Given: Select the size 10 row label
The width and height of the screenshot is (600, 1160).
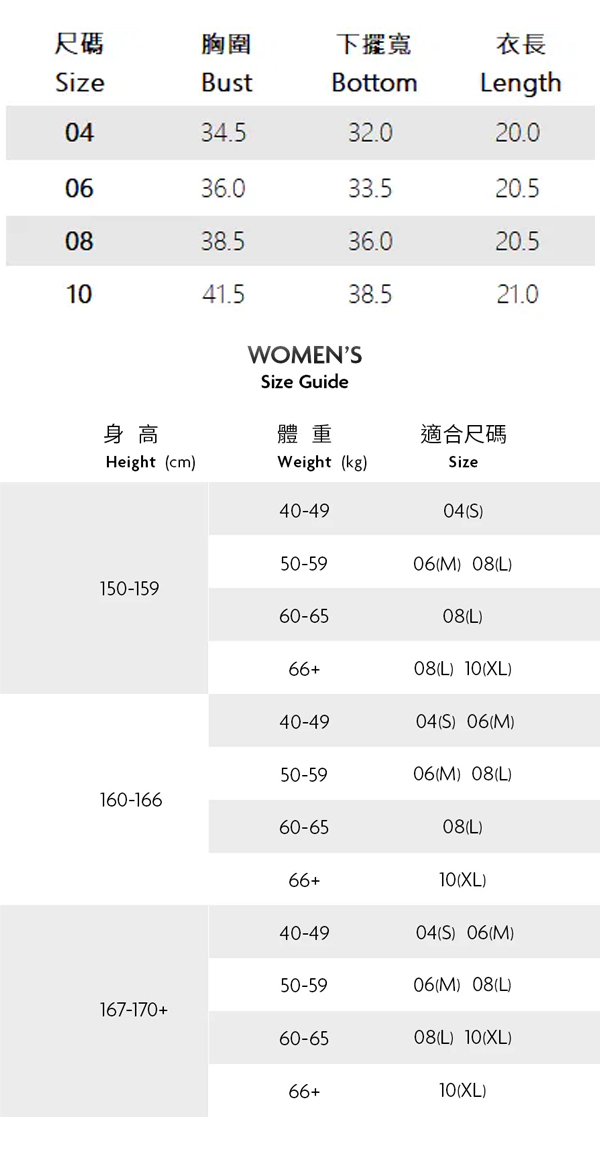Looking at the screenshot, I should tap(79, 294).
